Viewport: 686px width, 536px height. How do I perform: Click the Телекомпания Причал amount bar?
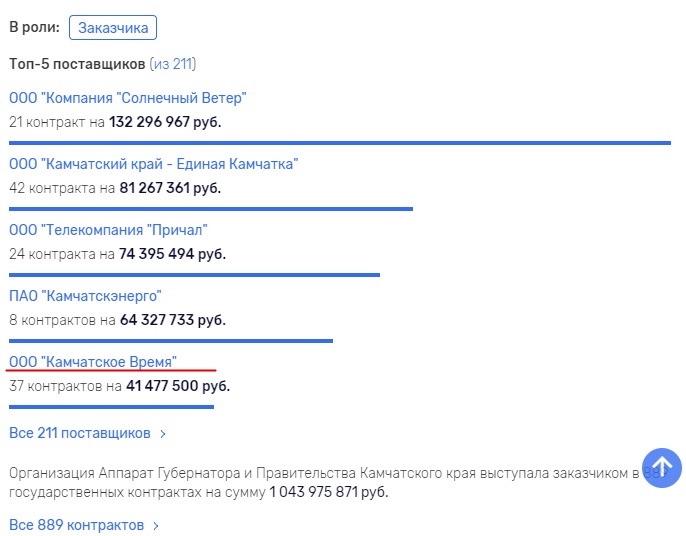194,275
